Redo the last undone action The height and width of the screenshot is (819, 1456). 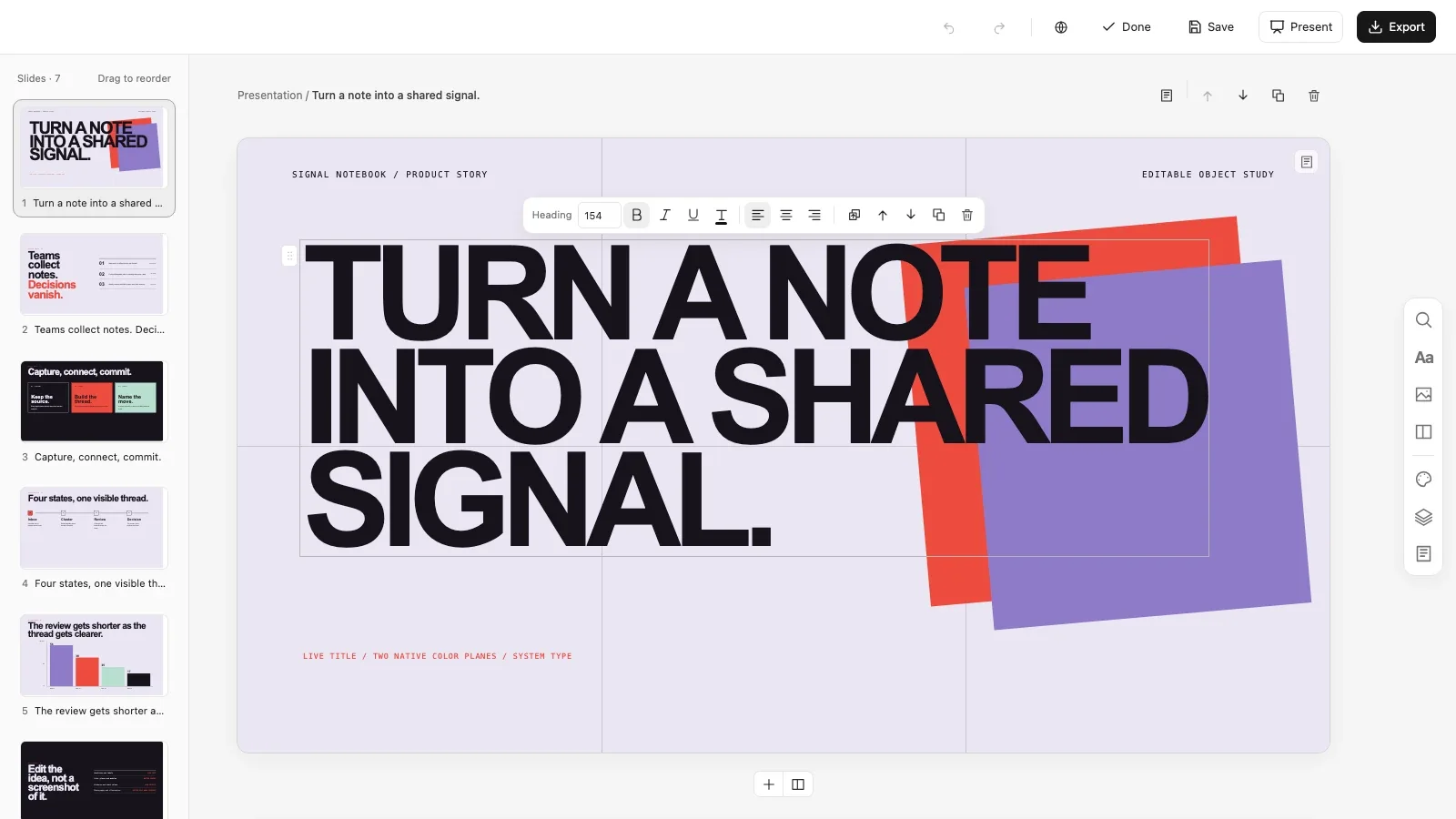point(999,27)
